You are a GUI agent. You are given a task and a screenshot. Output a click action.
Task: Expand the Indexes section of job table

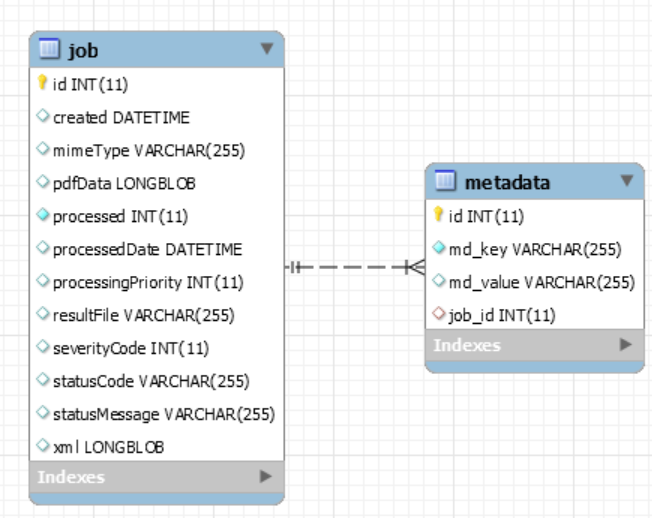(x=265, y=477)
